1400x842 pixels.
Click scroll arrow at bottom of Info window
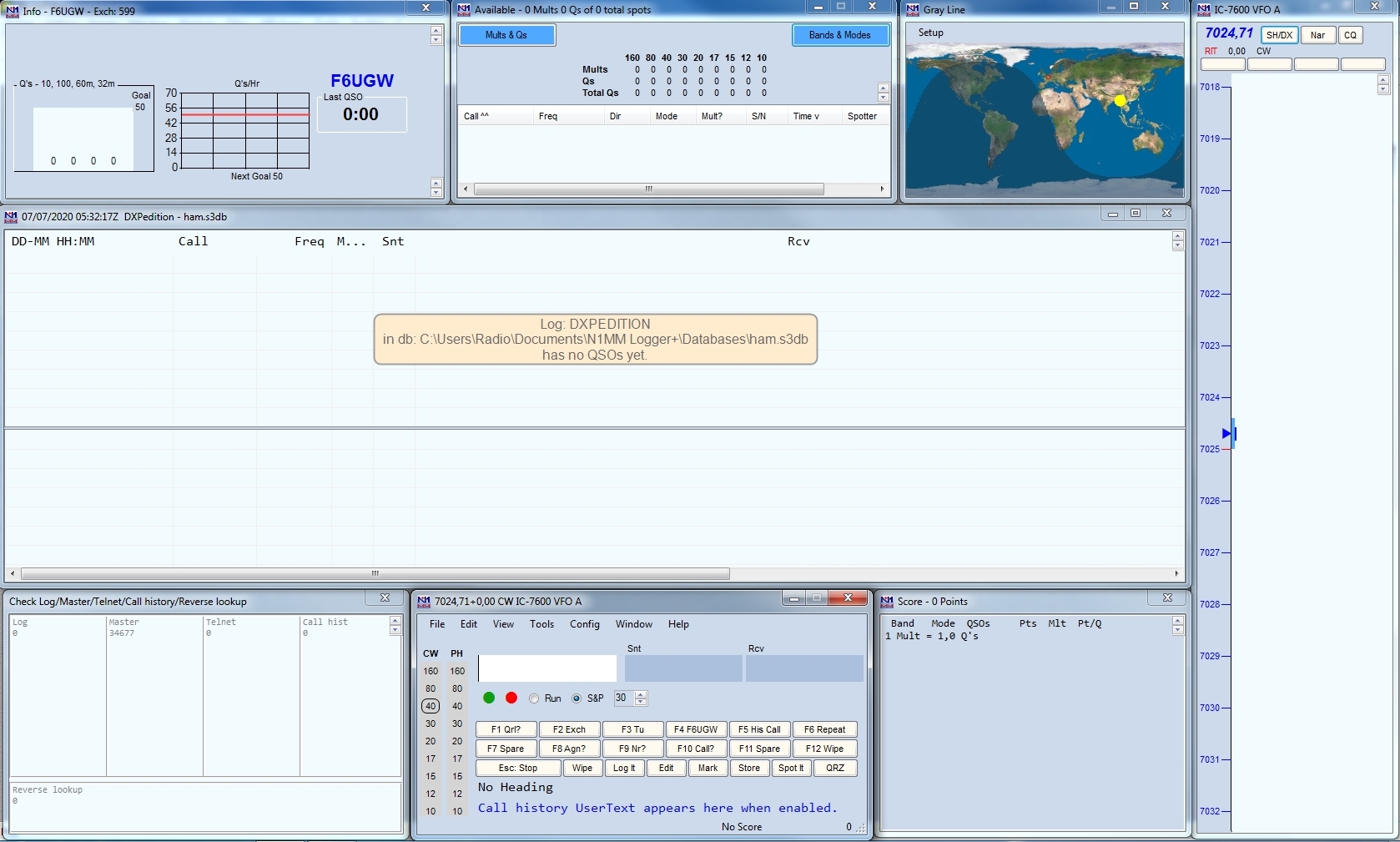(436, 192)
